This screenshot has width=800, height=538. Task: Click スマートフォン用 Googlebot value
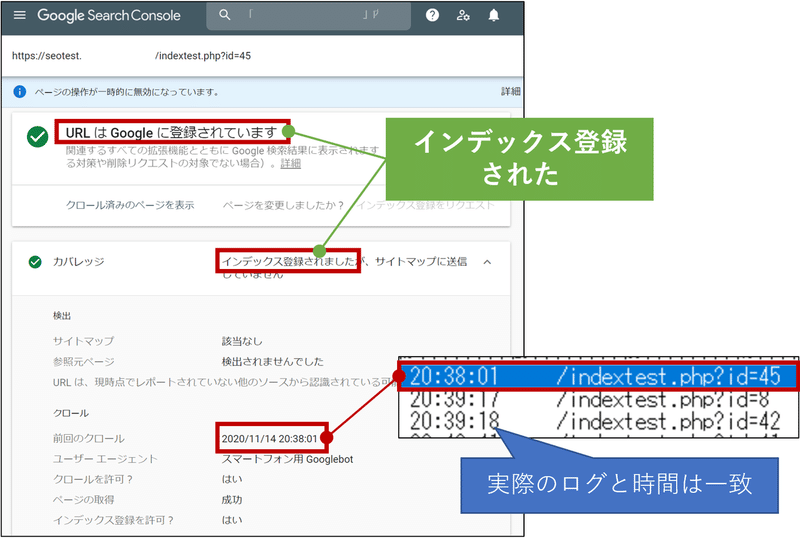287,459
